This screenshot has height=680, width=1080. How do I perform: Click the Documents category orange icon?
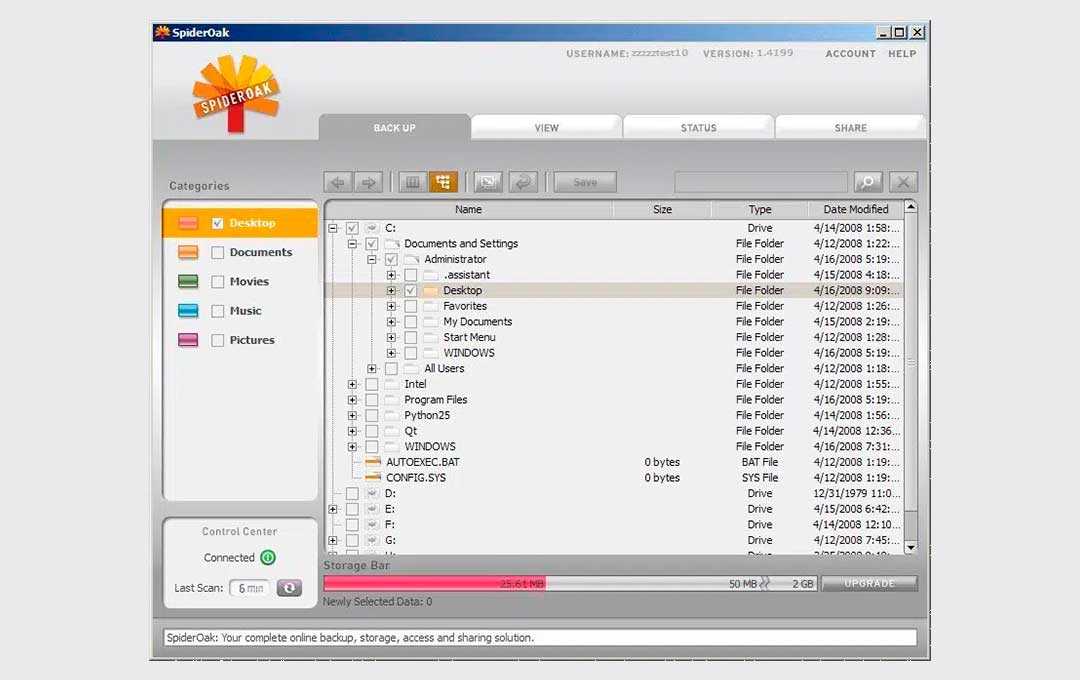(188, 252)
